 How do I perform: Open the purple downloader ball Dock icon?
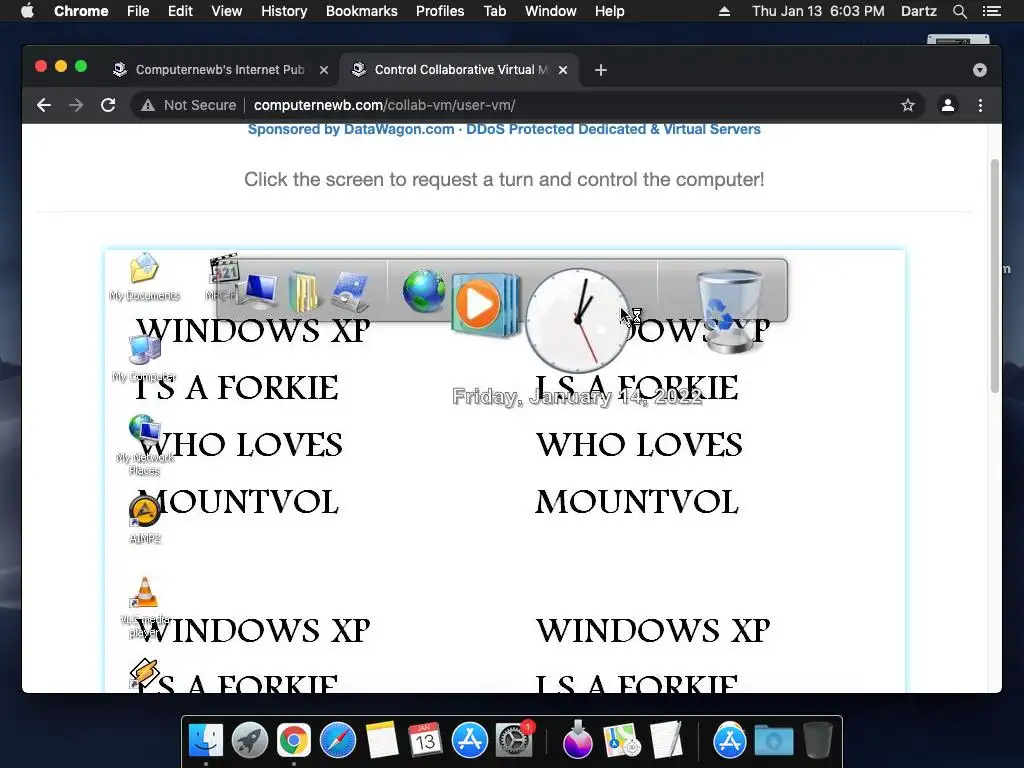click(x=578, y=739)
